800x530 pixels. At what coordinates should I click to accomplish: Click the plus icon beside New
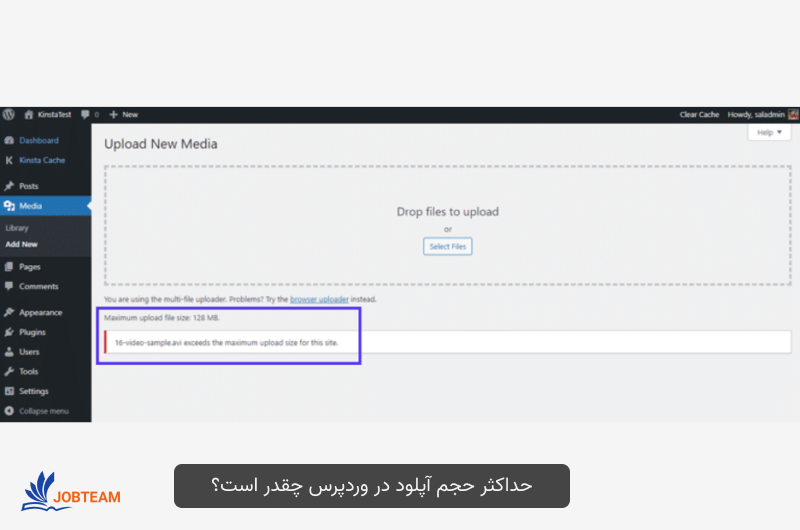(113, 114)
